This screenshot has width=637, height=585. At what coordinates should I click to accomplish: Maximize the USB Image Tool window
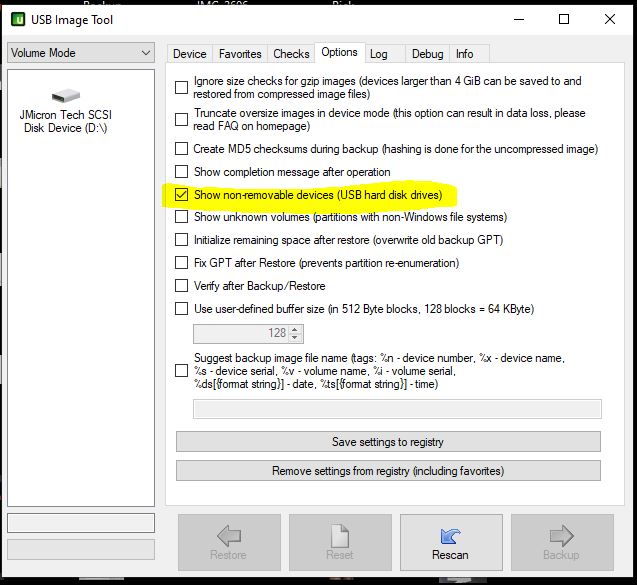[x=564, y=19]
